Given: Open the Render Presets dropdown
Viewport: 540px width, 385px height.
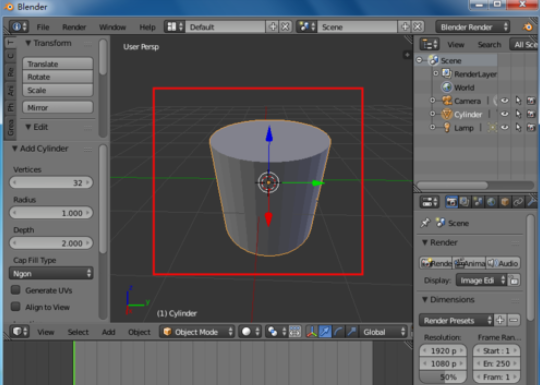Looking at the screenshot, I should [456, 320].
